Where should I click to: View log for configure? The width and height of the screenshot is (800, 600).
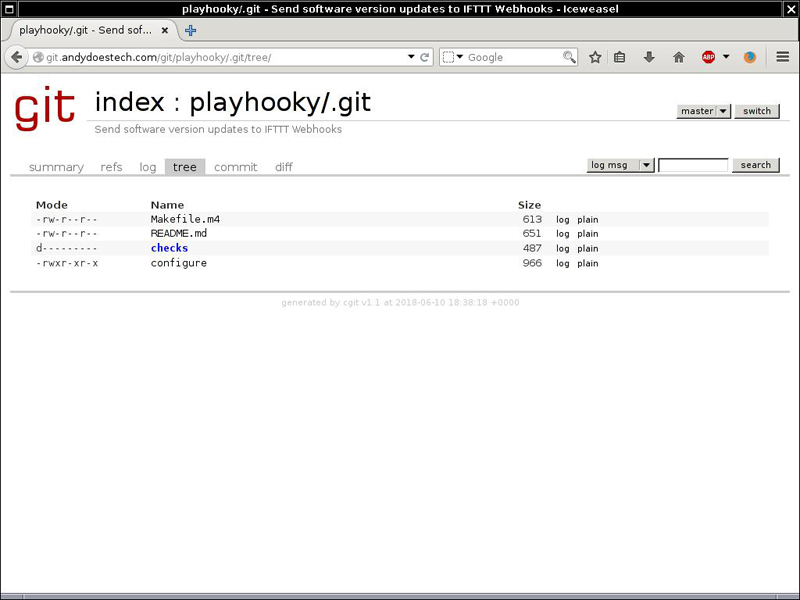(x=562, y=263)
